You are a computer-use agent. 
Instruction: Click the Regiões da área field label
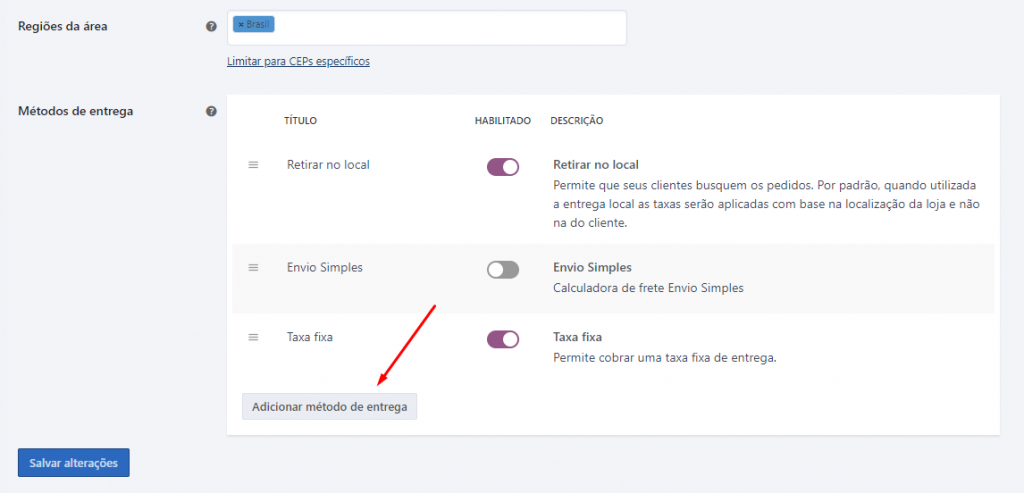63,27
